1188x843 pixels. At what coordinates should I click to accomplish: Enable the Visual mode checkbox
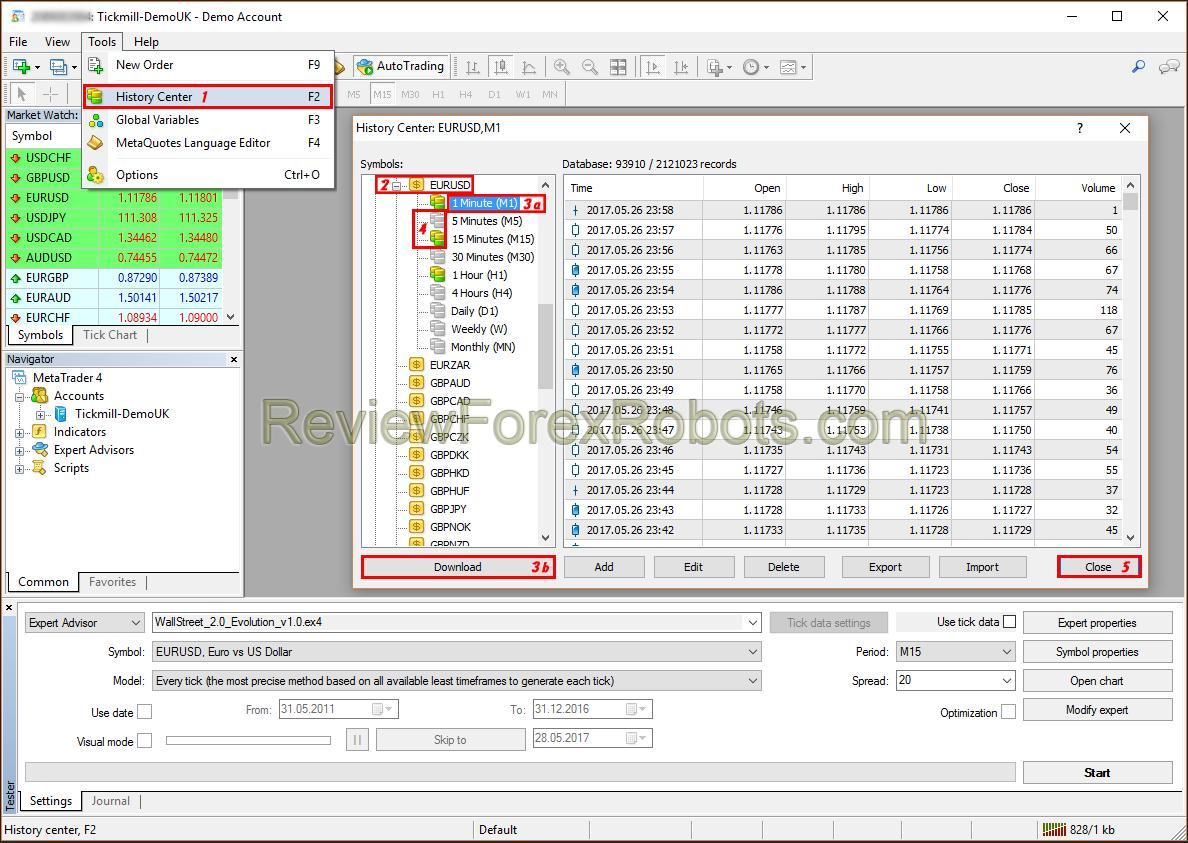145,741
